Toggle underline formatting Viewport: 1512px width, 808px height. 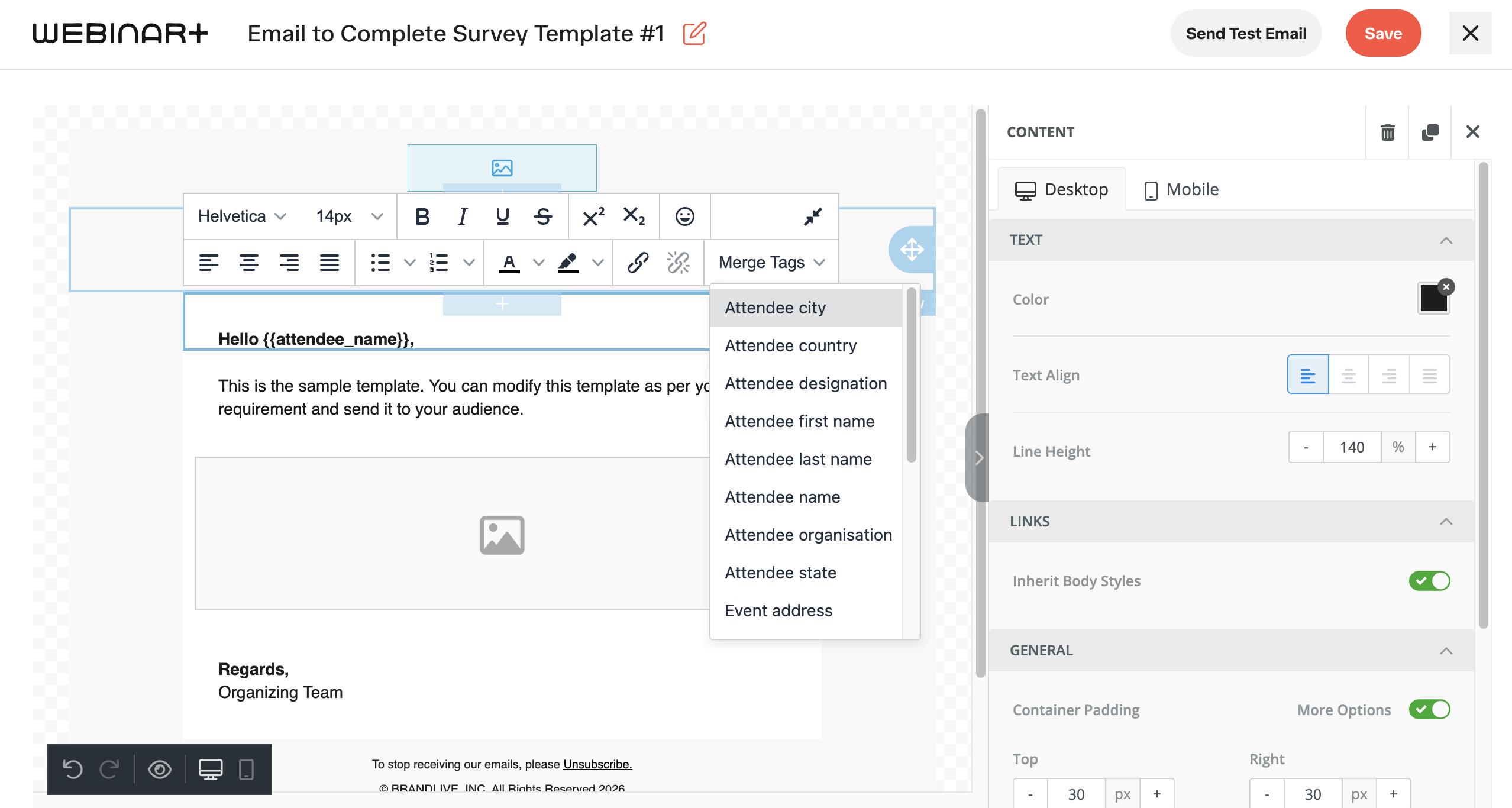503,216
